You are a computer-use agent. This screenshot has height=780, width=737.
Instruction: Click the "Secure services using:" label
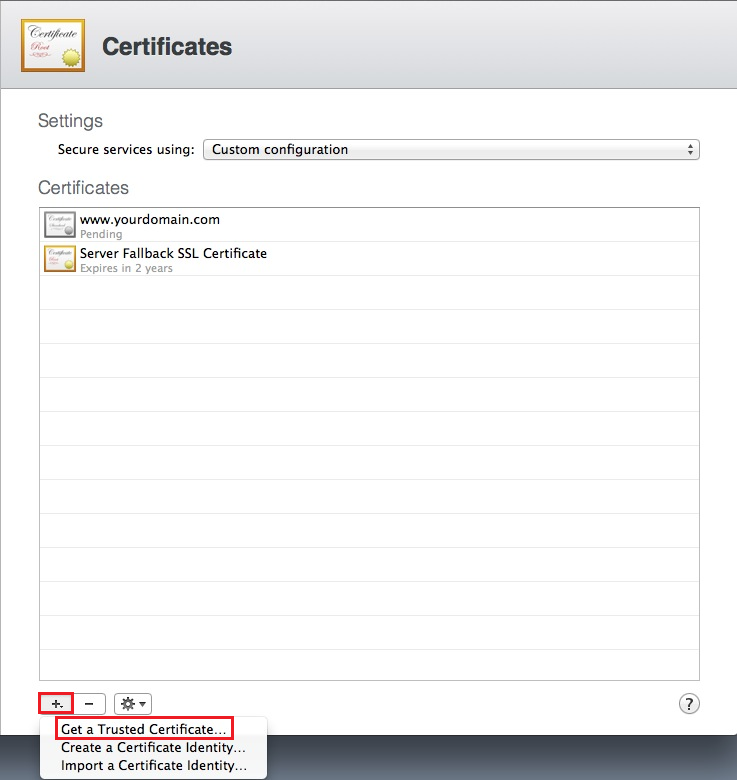pos(126,149)
